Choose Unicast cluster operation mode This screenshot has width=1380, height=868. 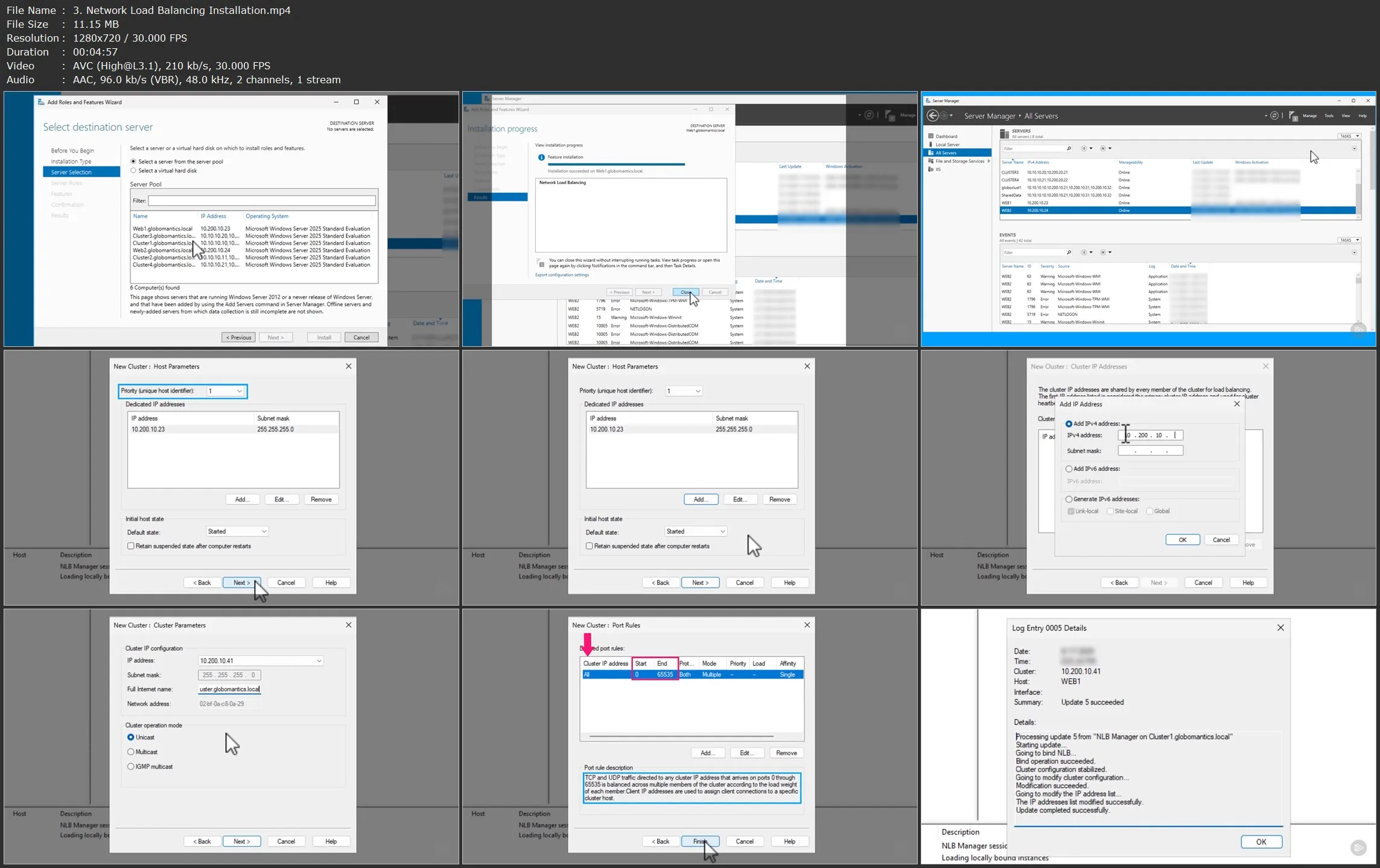pos(130,737)
